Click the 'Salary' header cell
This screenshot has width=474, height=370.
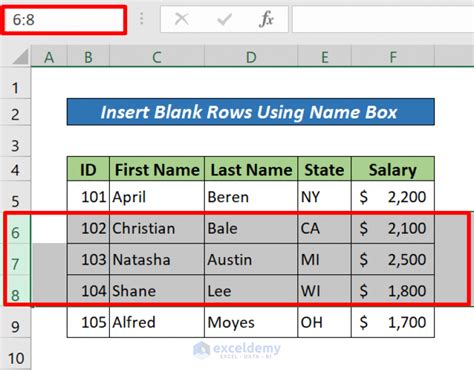393,169
